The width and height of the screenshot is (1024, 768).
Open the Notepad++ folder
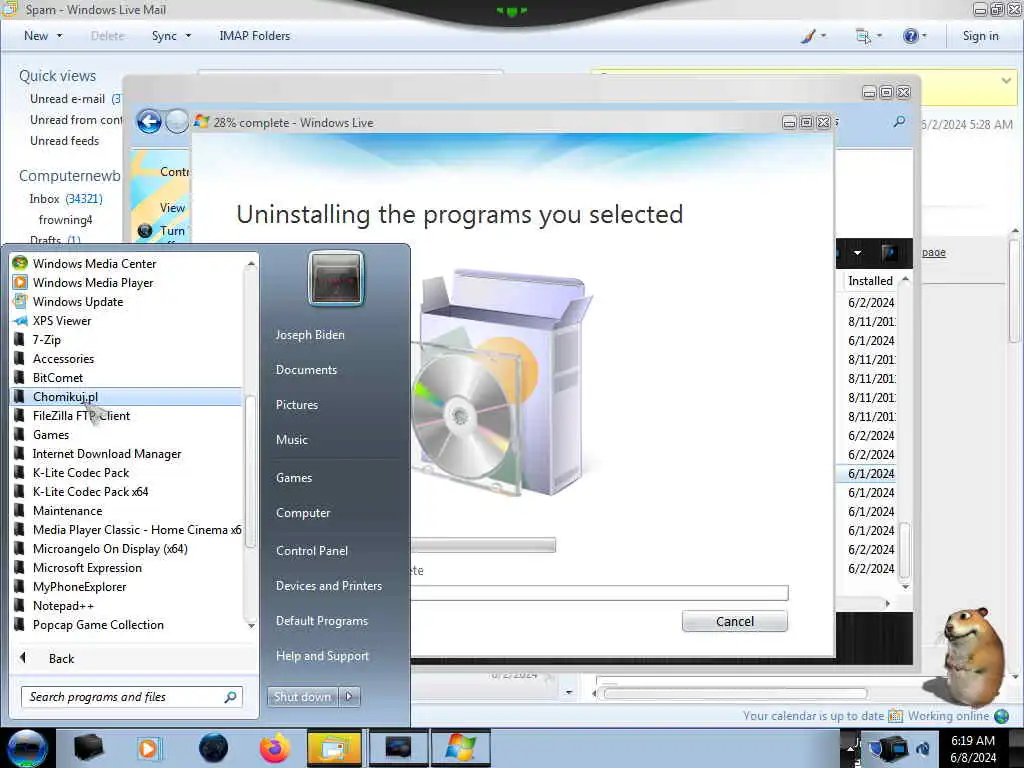pos(63,606)
